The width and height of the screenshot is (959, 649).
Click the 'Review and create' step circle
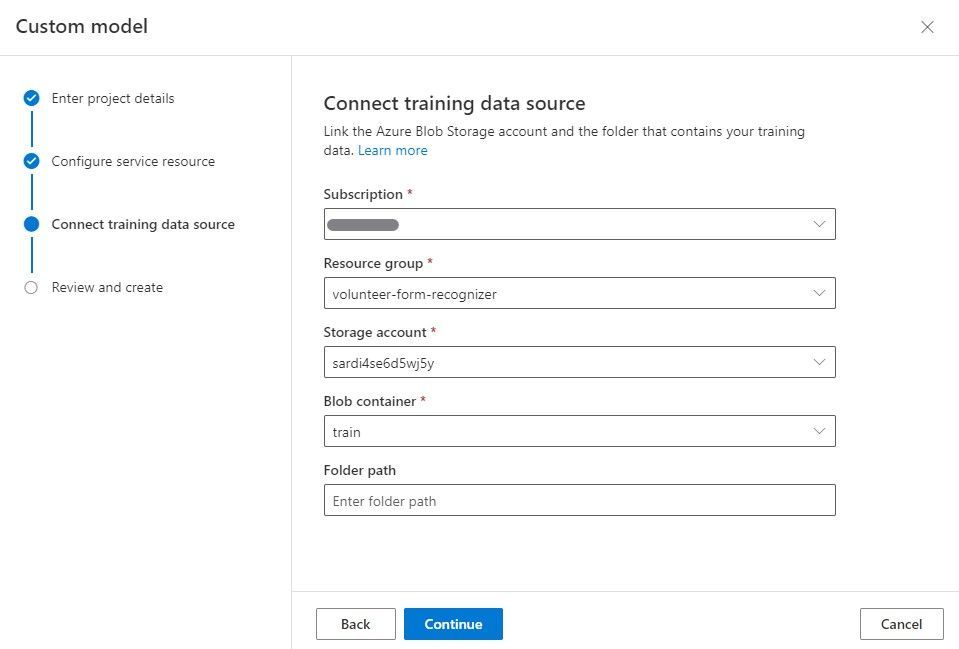point(31,287)
